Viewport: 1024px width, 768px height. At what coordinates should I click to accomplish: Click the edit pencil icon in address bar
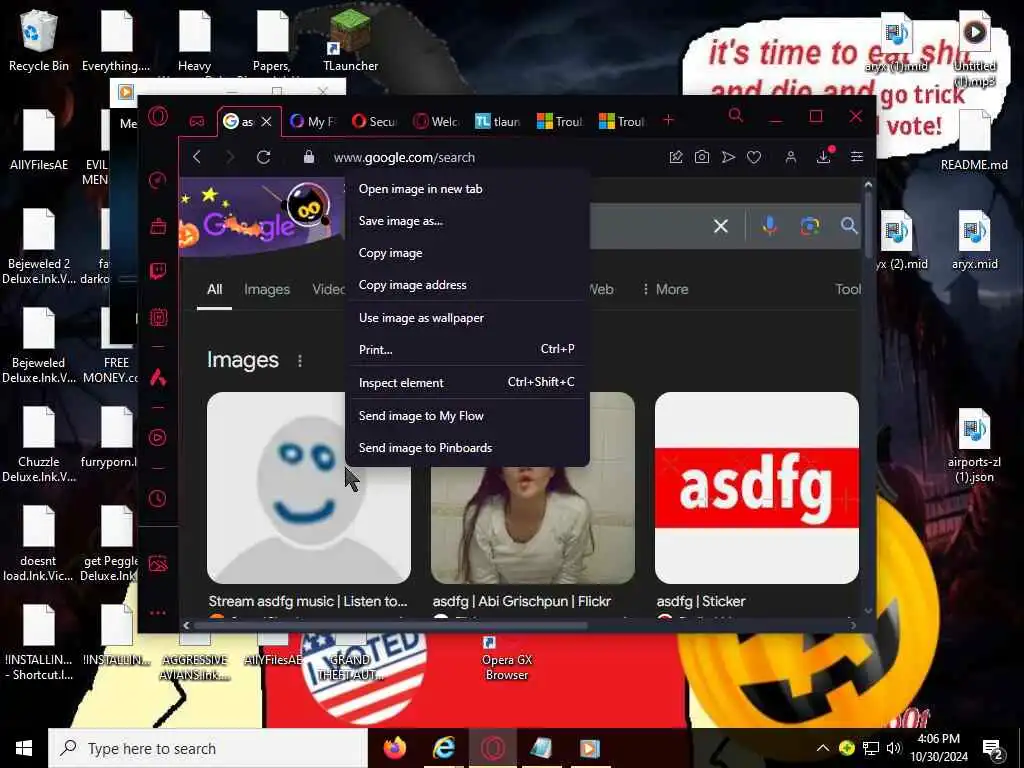click(x=676, y=157)
